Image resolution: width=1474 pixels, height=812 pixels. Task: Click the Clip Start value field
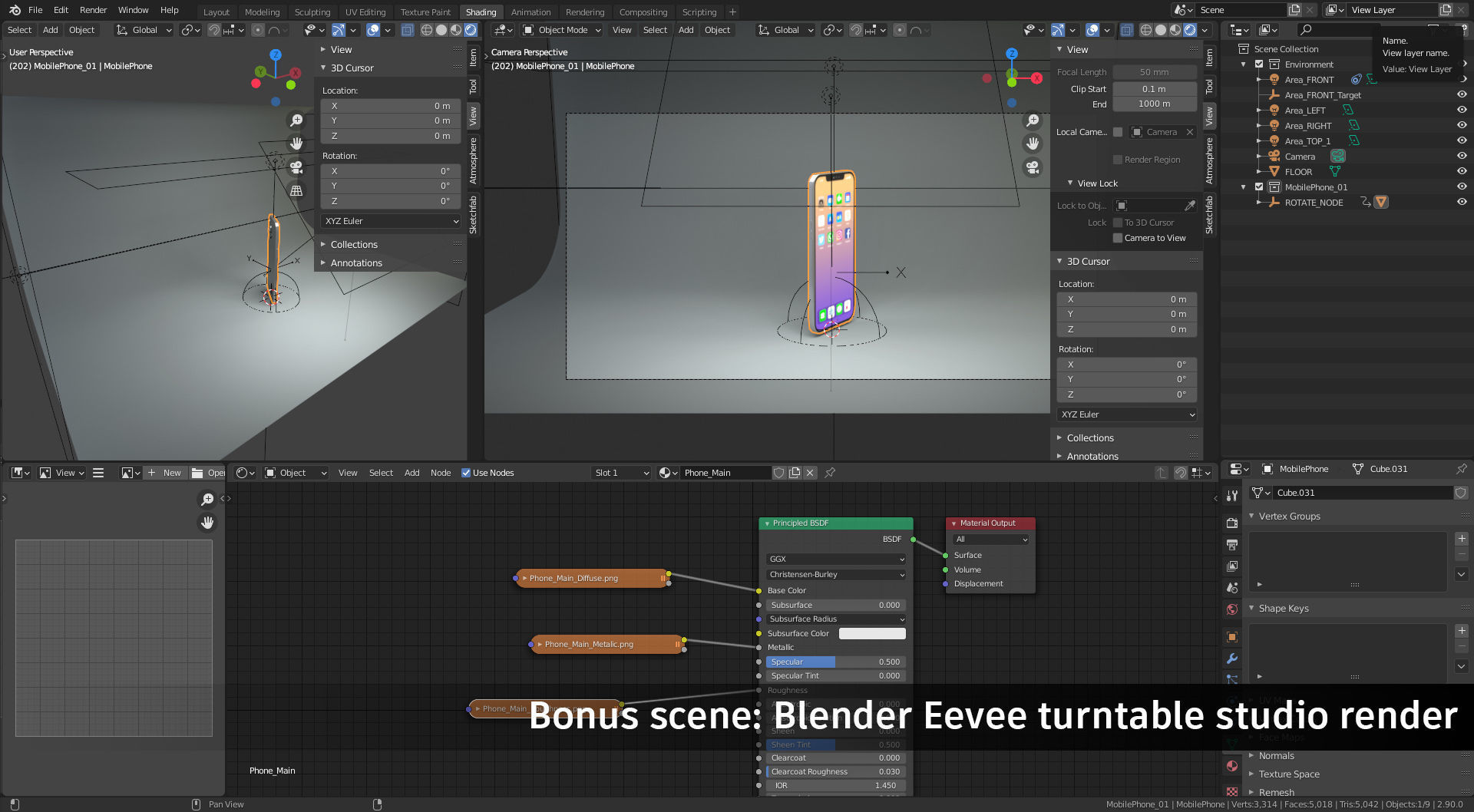[1154, 89]
